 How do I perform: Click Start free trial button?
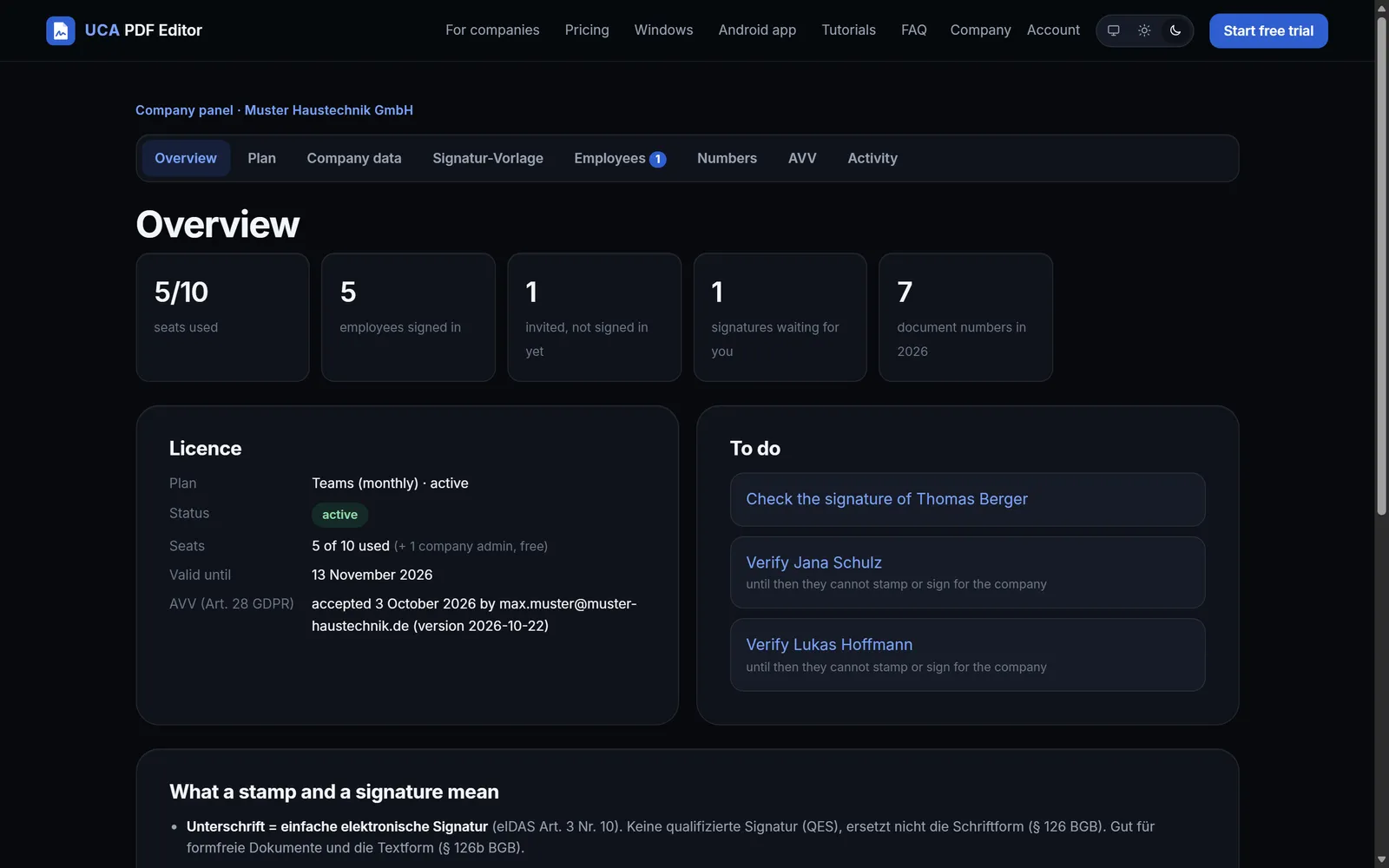(x=1268, y=30)
